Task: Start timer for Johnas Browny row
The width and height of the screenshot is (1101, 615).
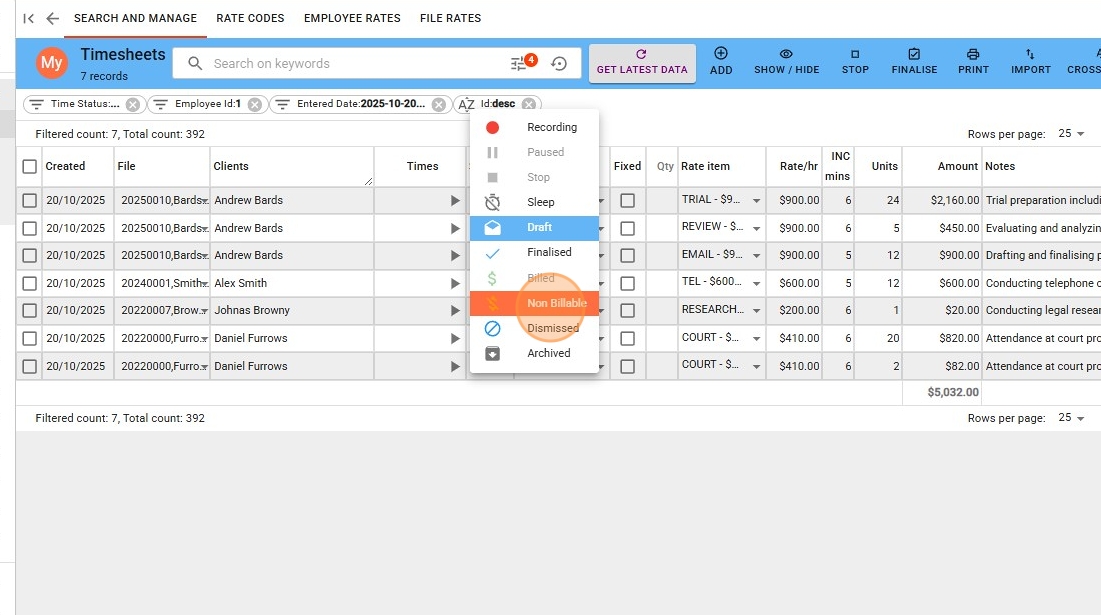Action: tap(455, 310)
